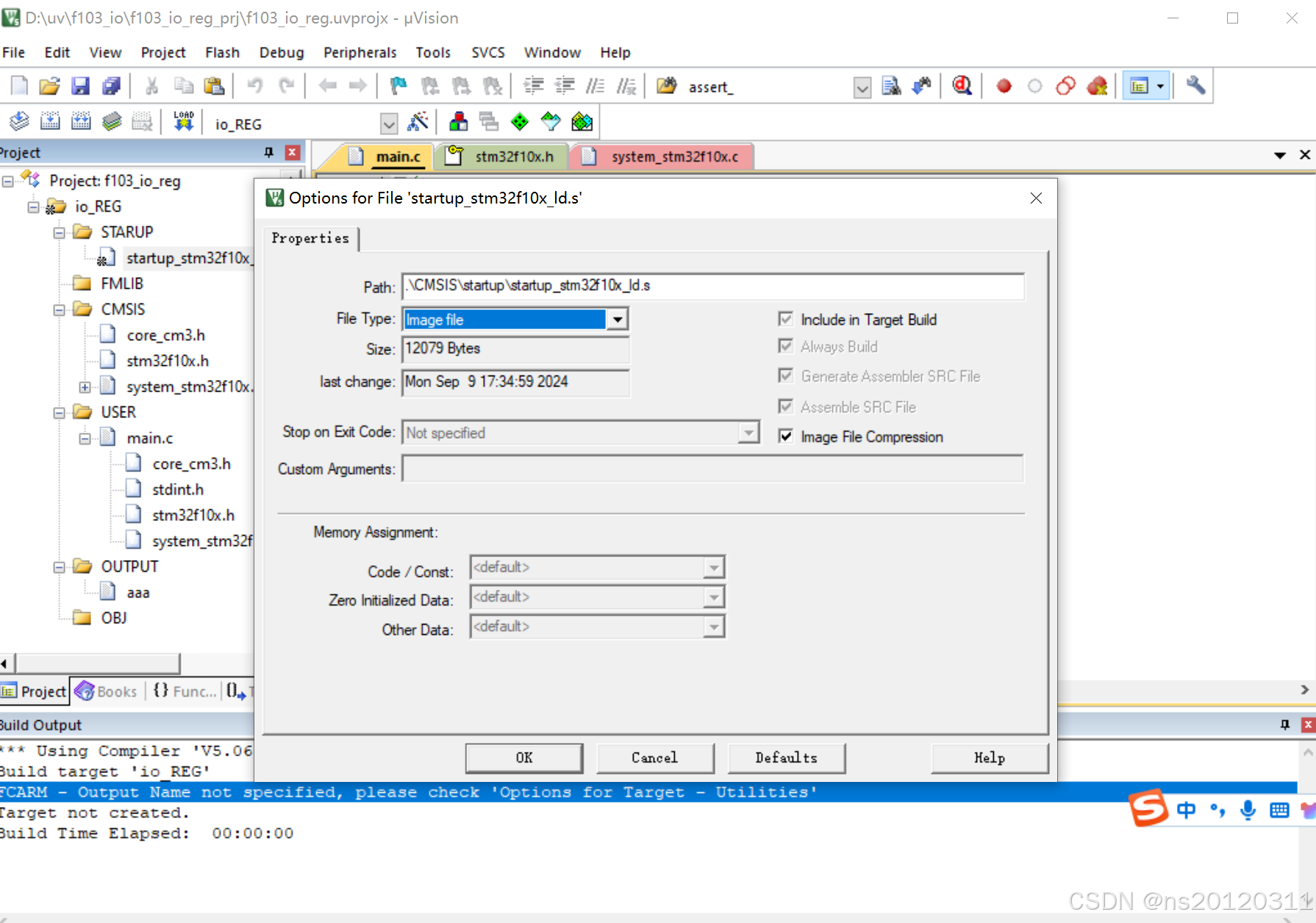Open the Configure Tools wrench icon
1316x923 pixels.
click(x=1195, y=85)
